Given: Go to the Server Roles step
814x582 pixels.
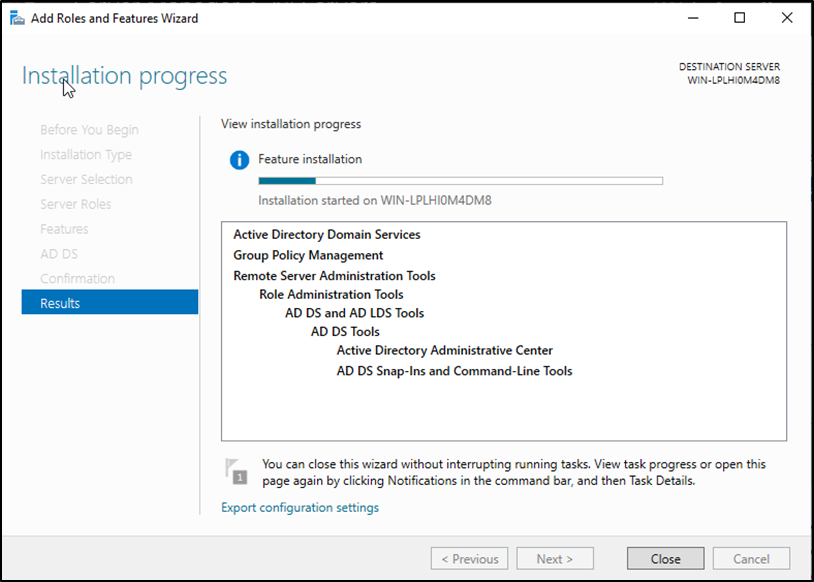Looking at the screenshot, I should pos(76,204).
